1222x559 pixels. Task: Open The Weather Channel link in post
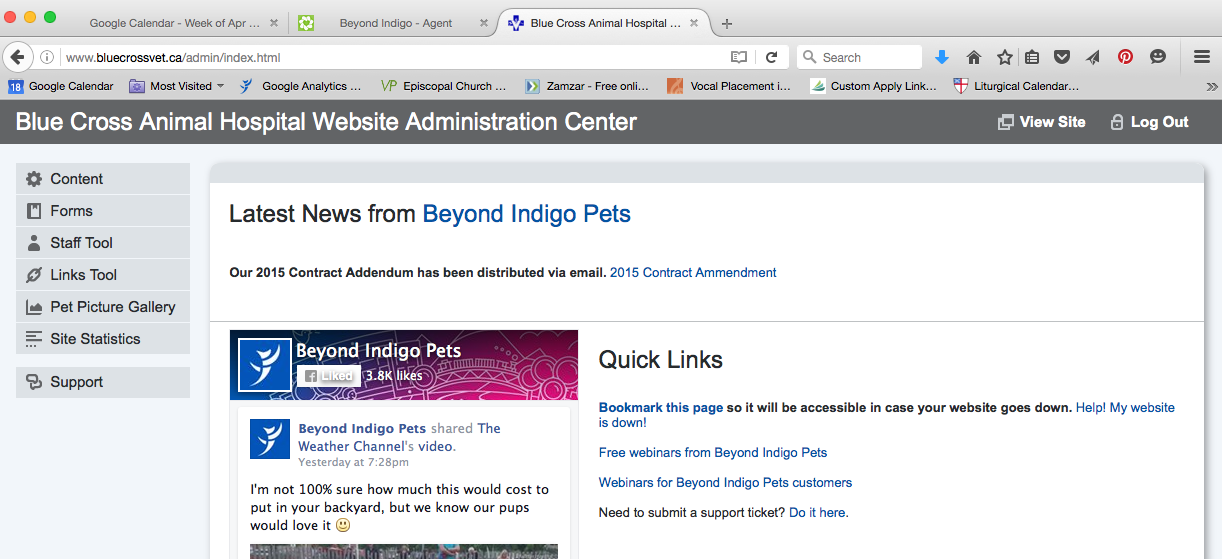(399, 437)
